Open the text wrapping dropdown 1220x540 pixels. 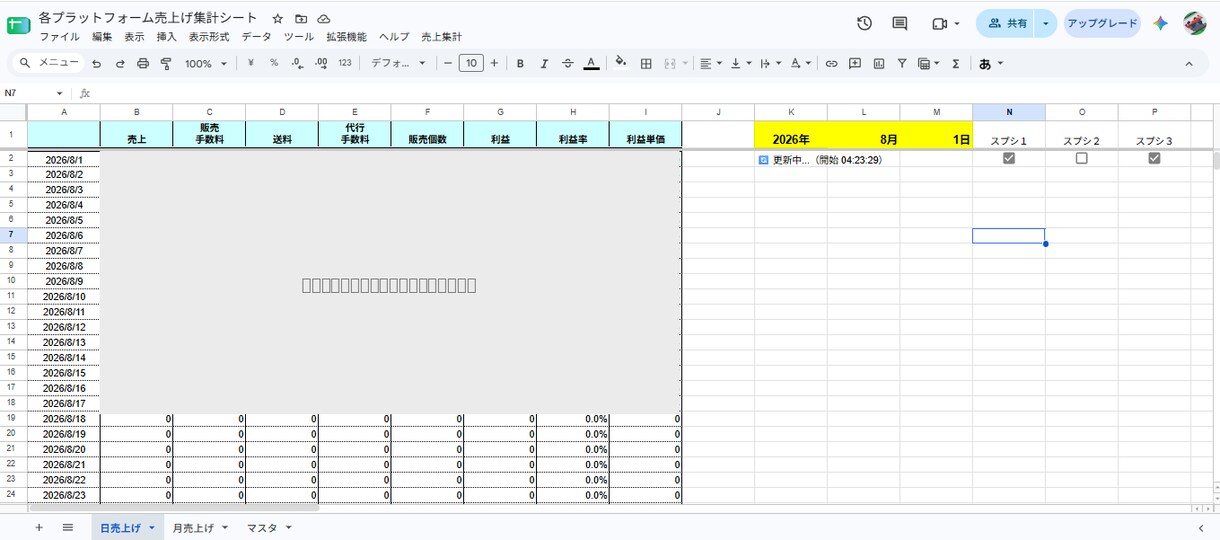(770, 63)
